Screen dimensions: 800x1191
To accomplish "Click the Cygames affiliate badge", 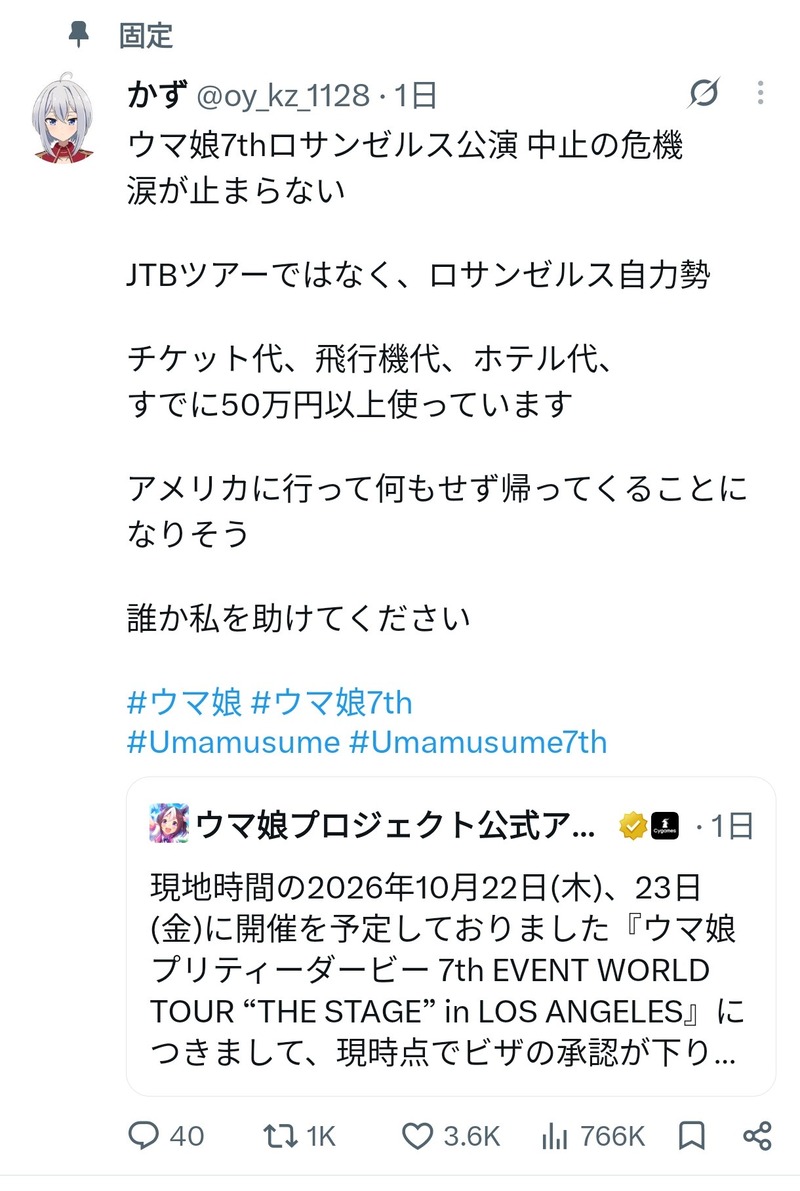I will tap(666, 826).
